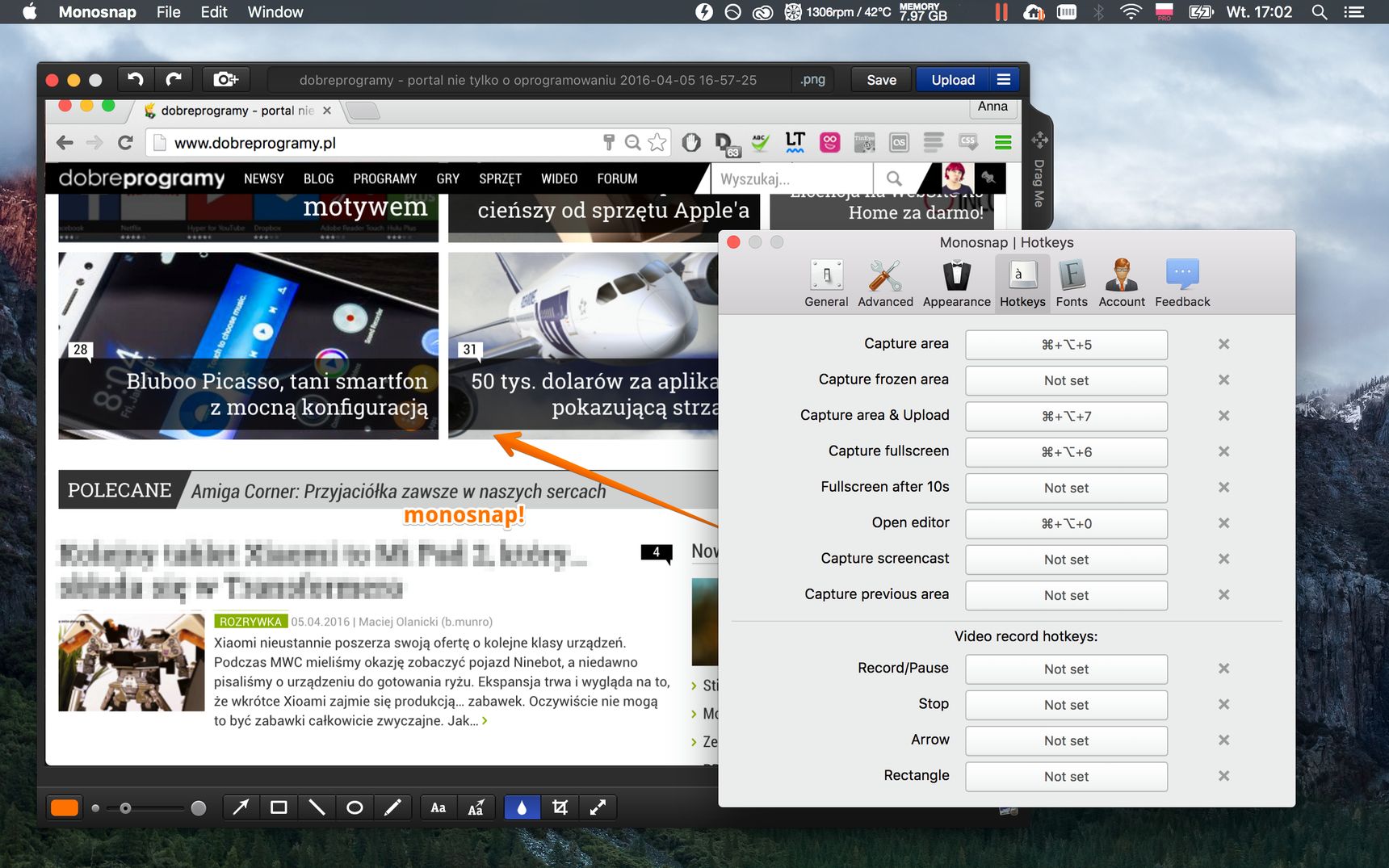Screen dimensions: 1389x868
Task: Click the camera capture icon in the editor
Action: (225, 79)
